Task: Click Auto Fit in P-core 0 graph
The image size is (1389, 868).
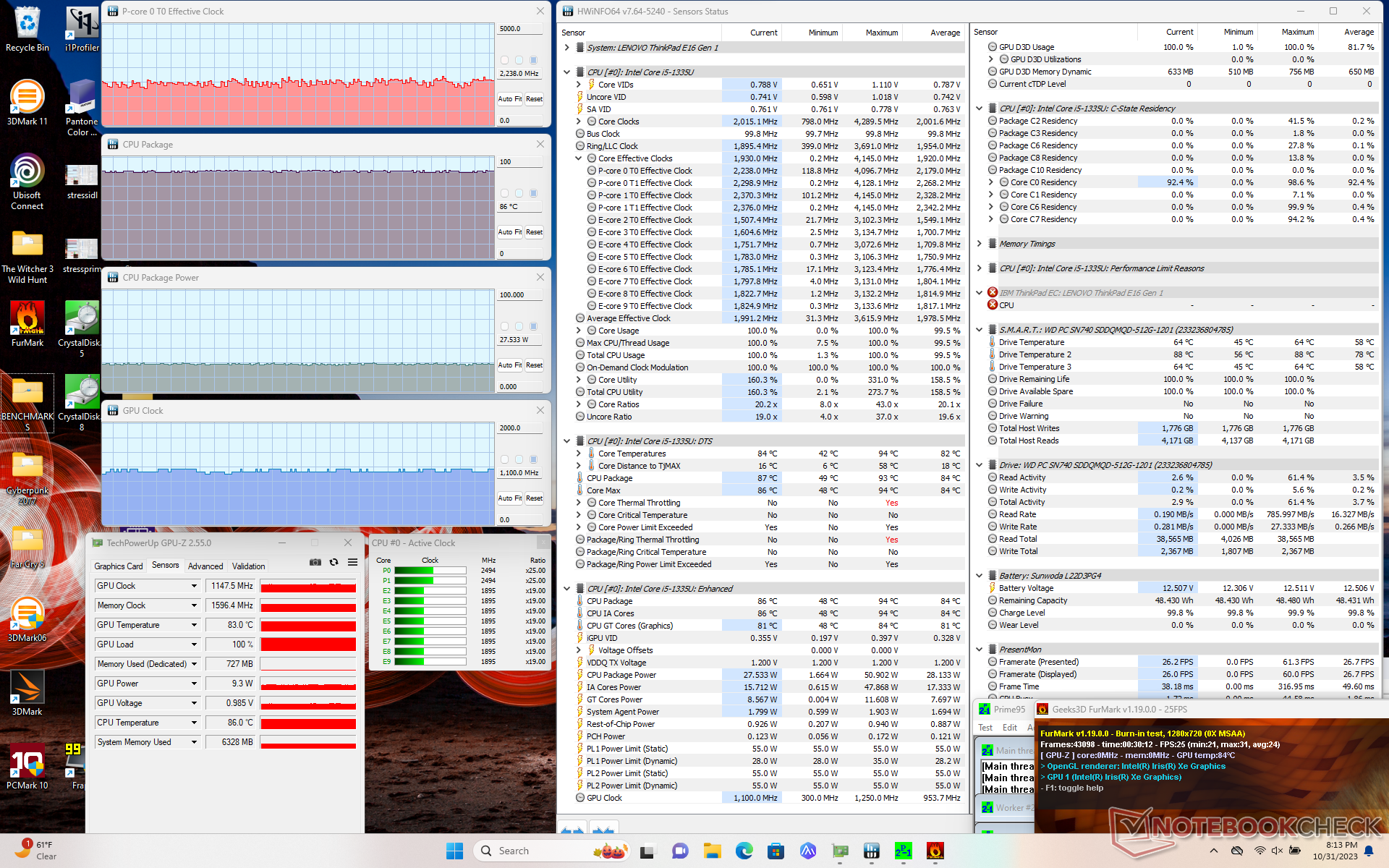Action: pyautogui.click(x=509, y=99)
